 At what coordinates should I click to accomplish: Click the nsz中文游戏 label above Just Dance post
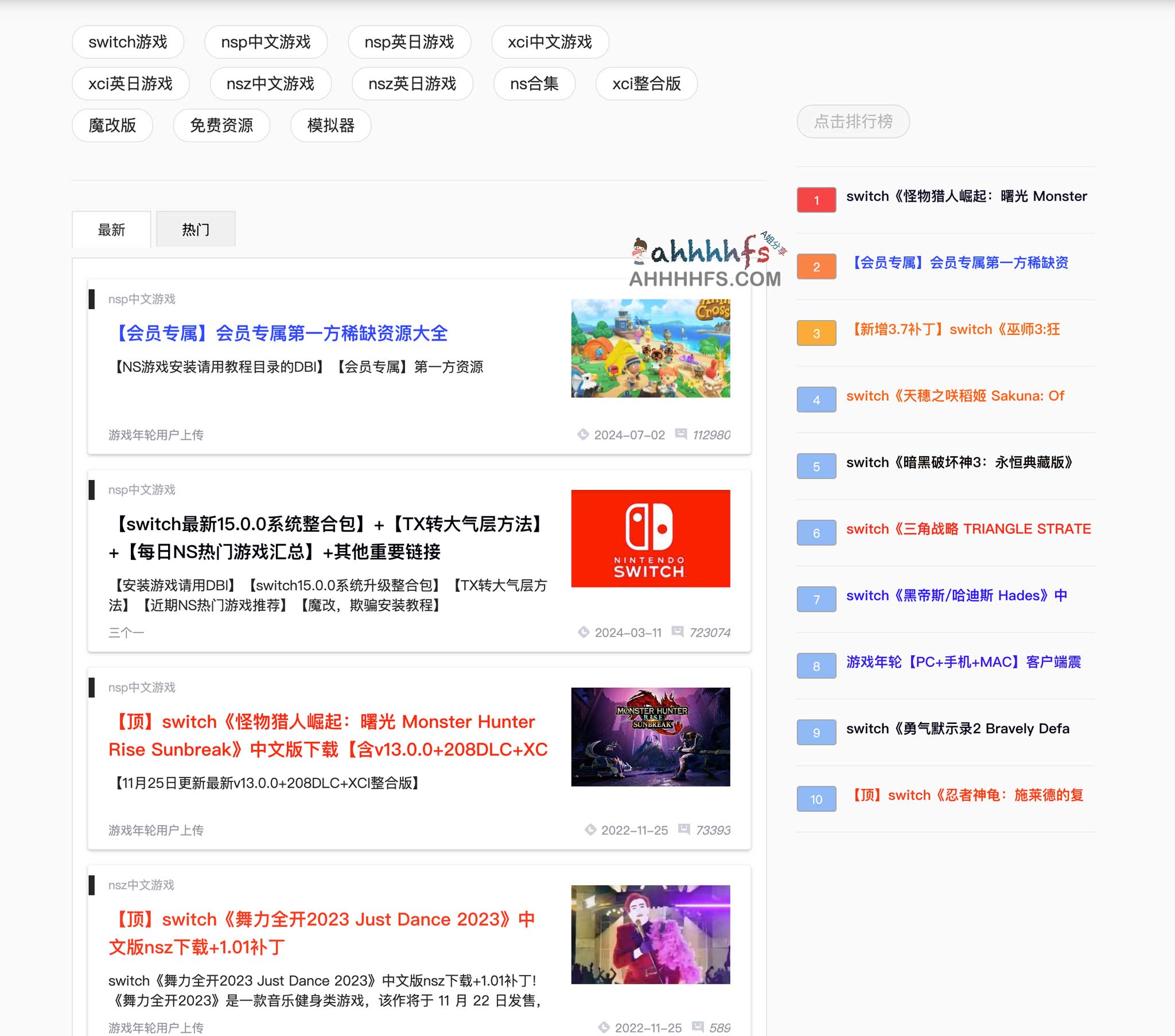(141, 885)
